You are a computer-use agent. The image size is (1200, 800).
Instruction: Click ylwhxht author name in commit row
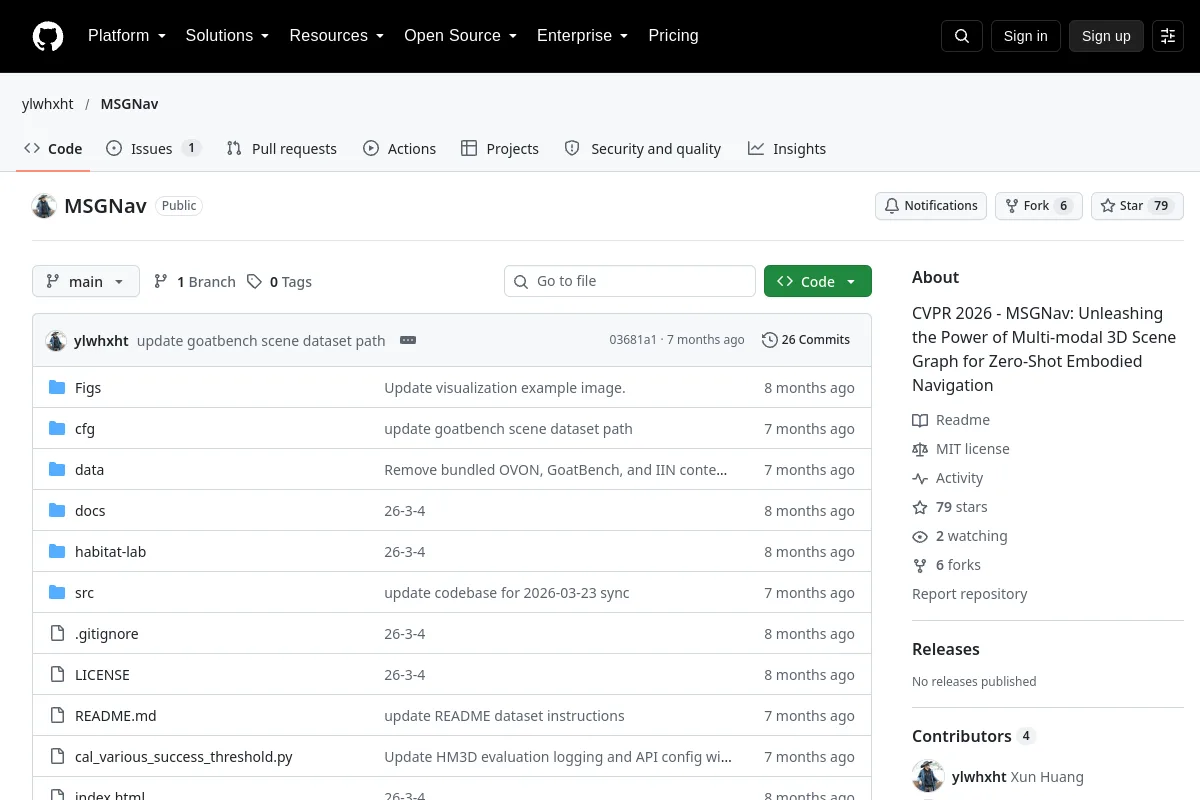101,340
